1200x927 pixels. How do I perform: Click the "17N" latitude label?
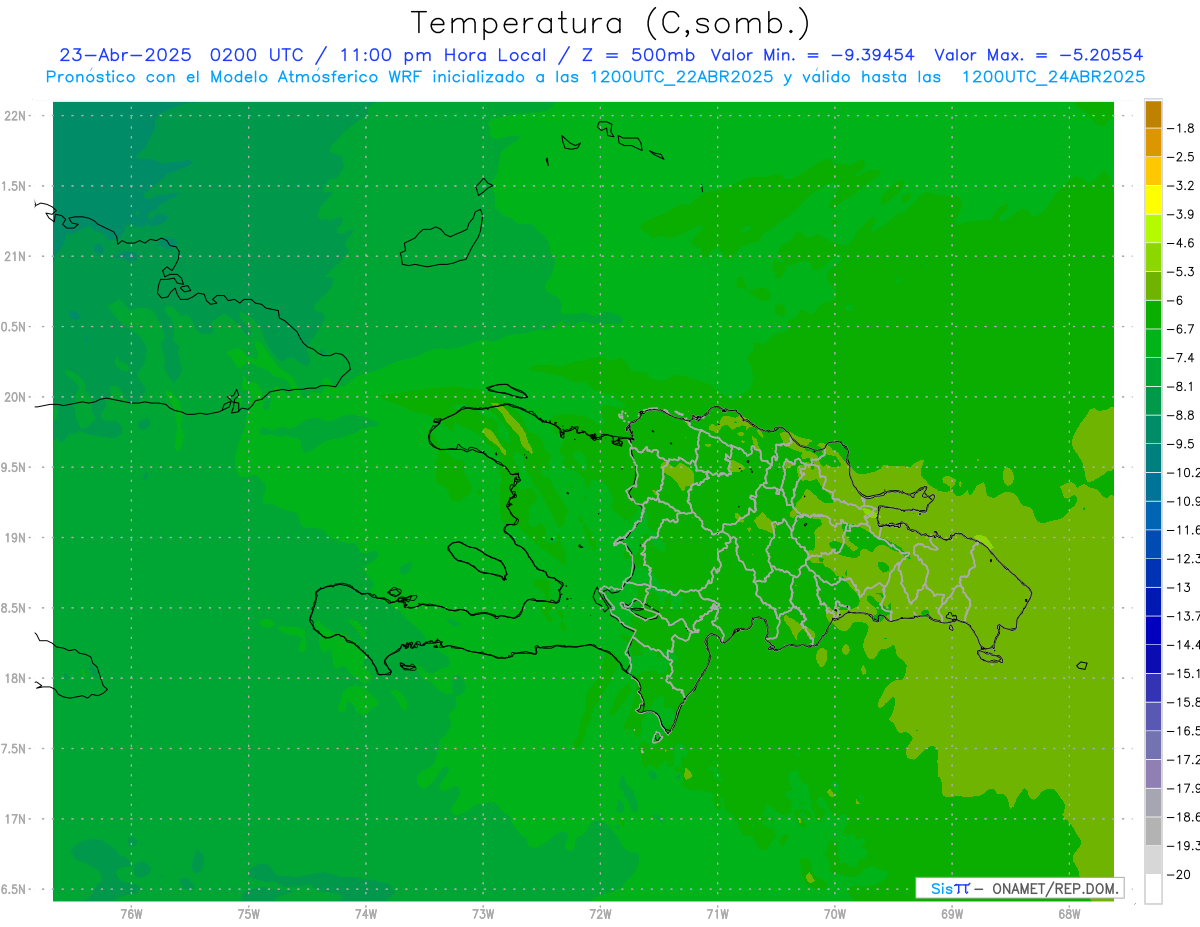[16, 820]
